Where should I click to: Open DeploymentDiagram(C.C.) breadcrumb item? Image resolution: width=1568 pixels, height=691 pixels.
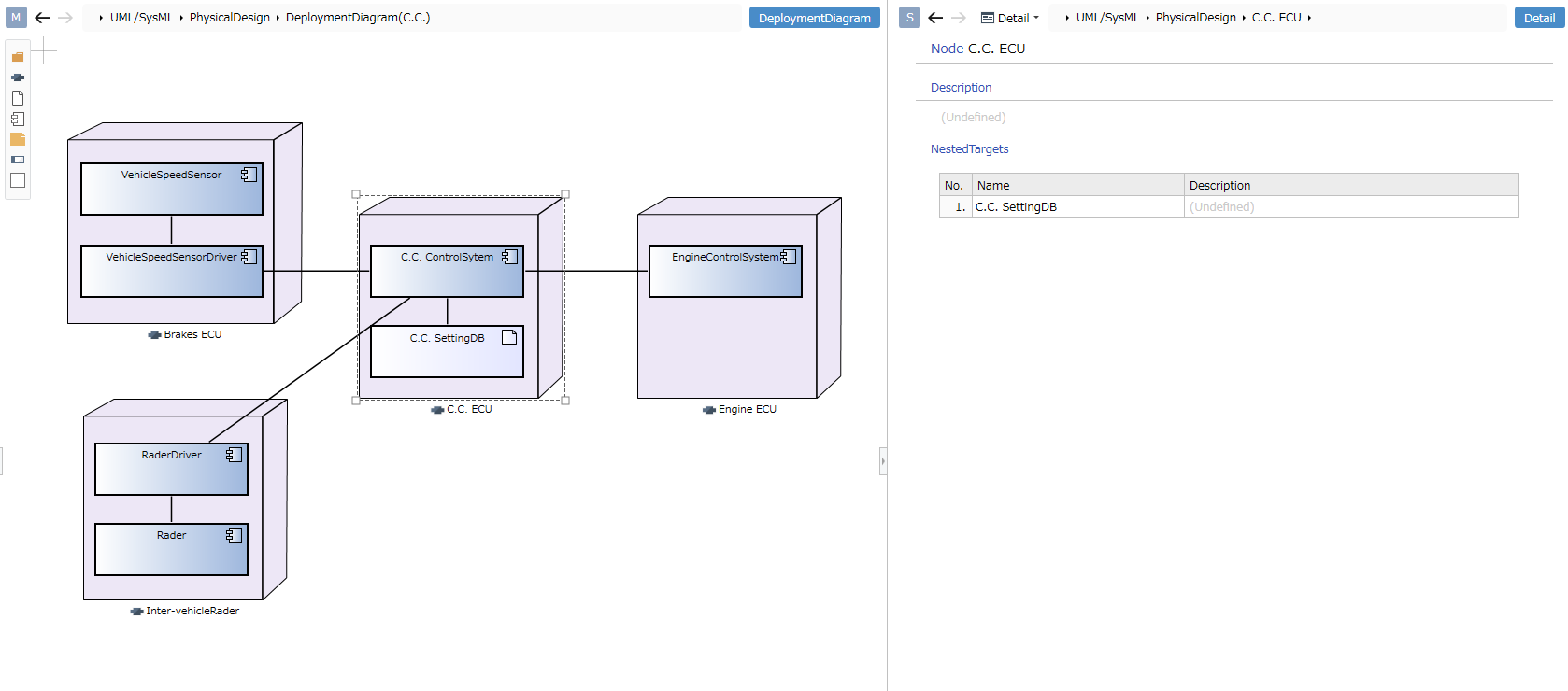pyautogui.click(x=358, y=18)
